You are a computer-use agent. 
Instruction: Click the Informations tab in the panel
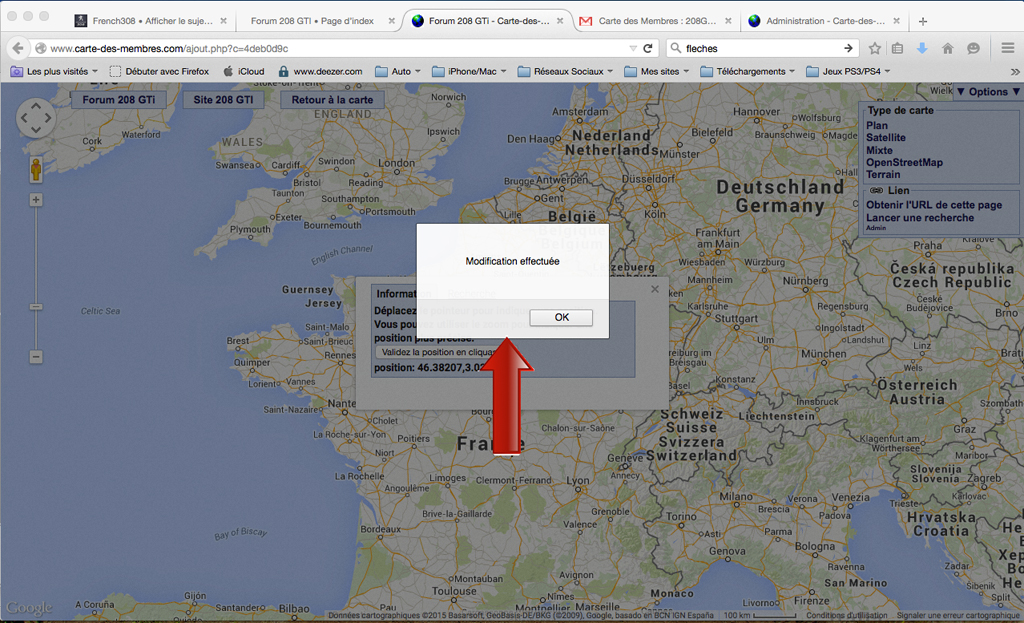(x=404, y=294)
